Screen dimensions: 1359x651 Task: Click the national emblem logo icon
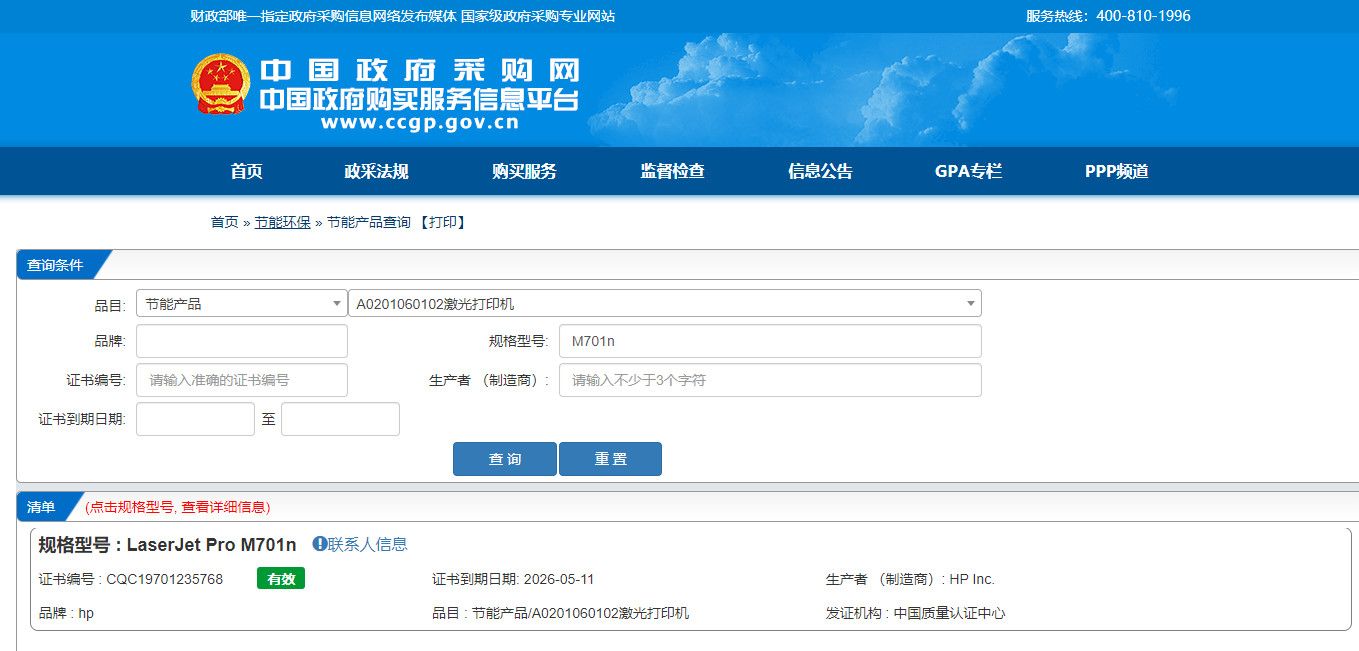(x=221, y=84)
